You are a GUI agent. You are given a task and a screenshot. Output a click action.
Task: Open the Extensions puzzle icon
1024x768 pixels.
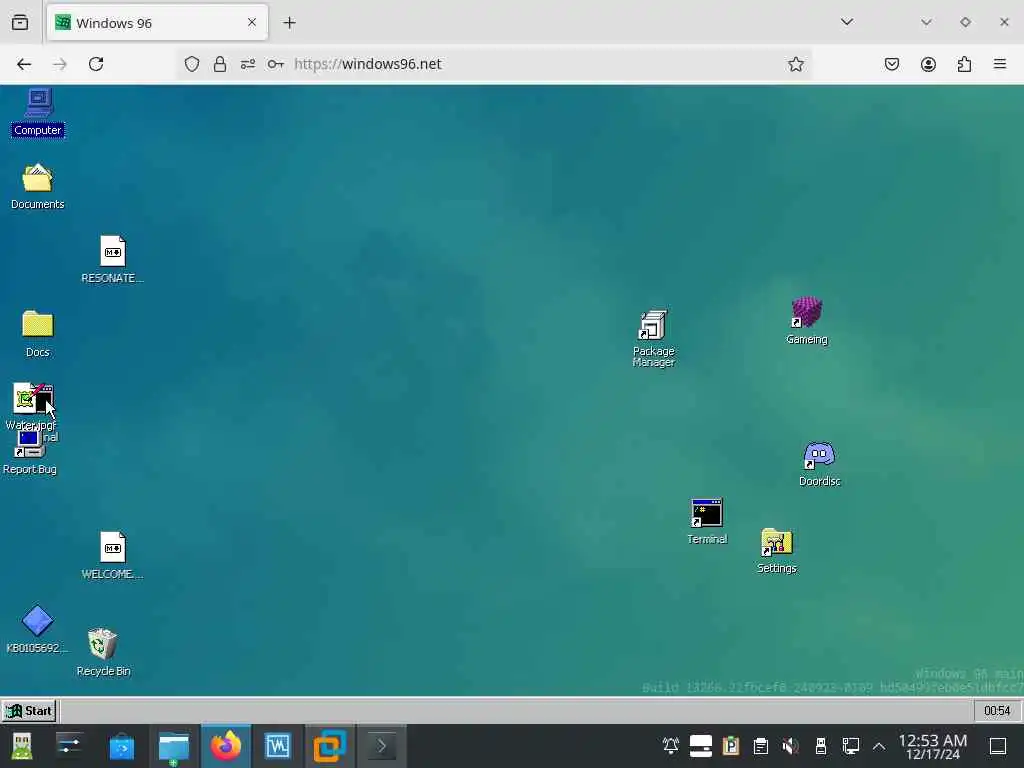tap(964, 64)
